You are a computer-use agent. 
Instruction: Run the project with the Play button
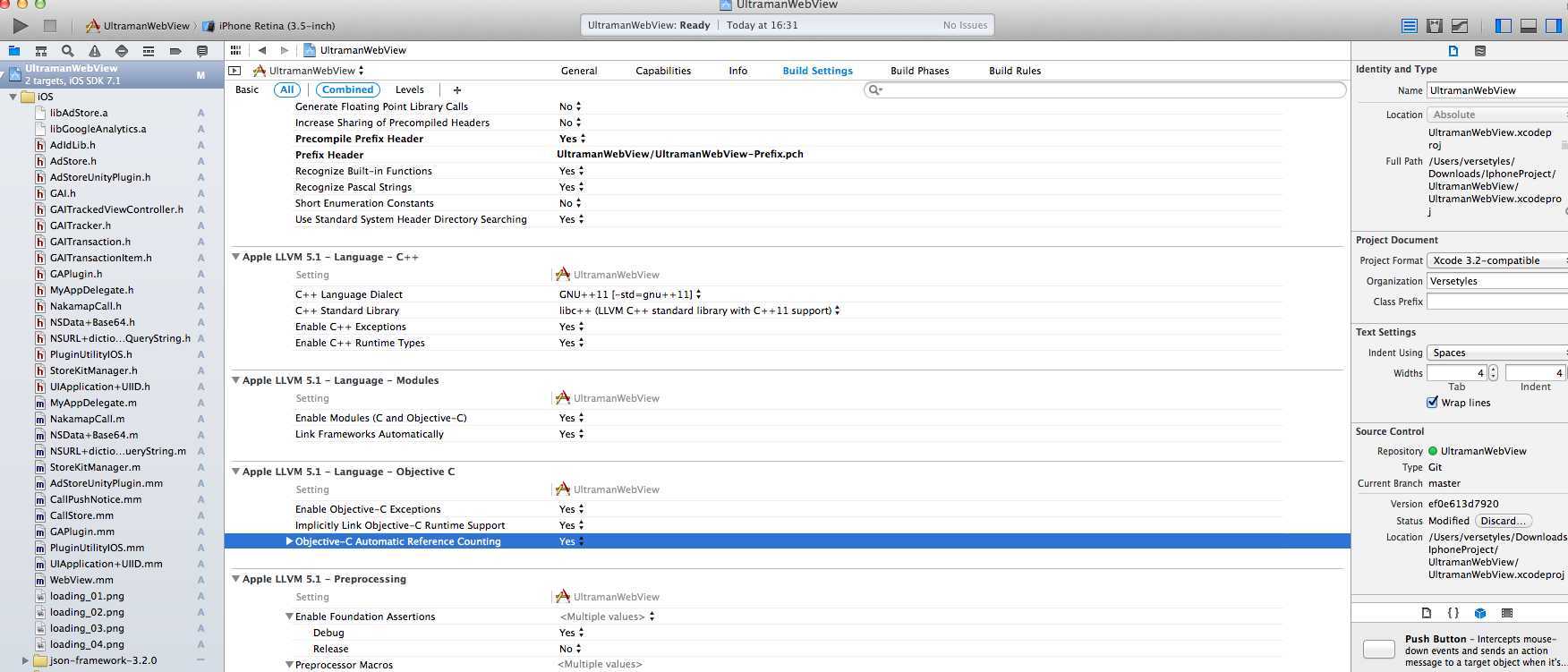coord(20,26)
